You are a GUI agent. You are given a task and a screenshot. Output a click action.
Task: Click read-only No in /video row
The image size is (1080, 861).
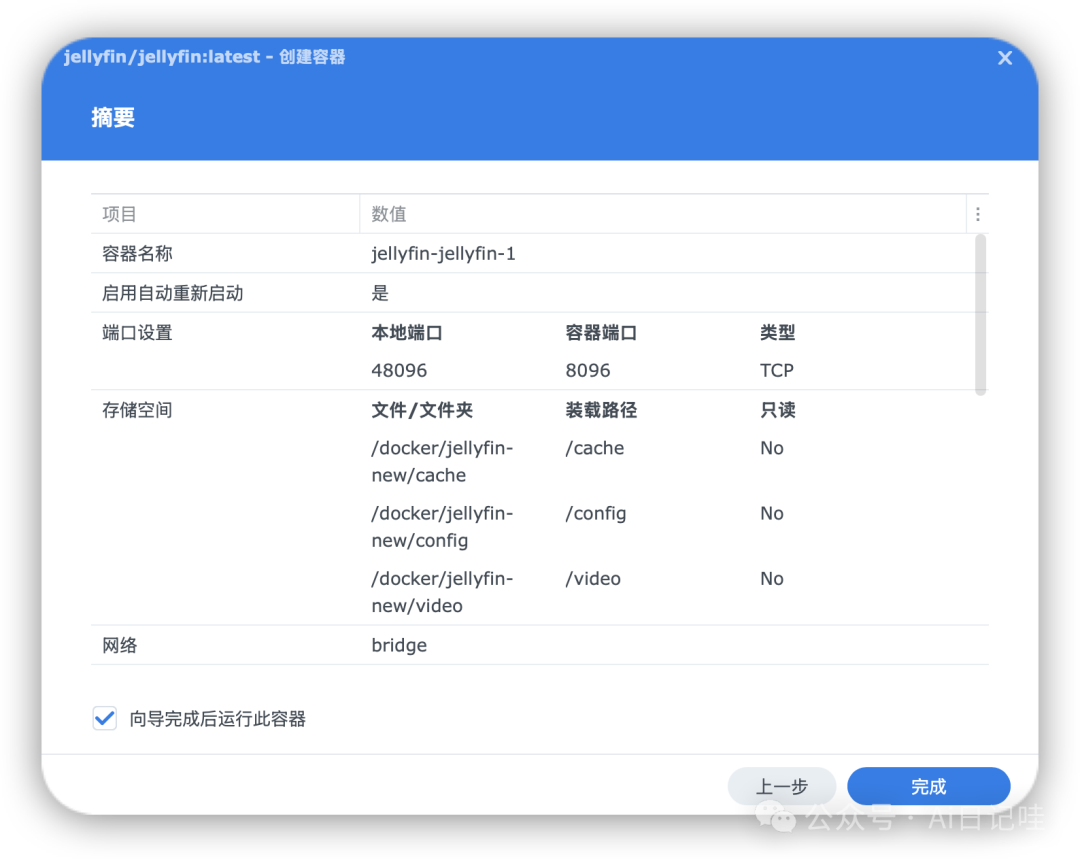coord(771,579)
